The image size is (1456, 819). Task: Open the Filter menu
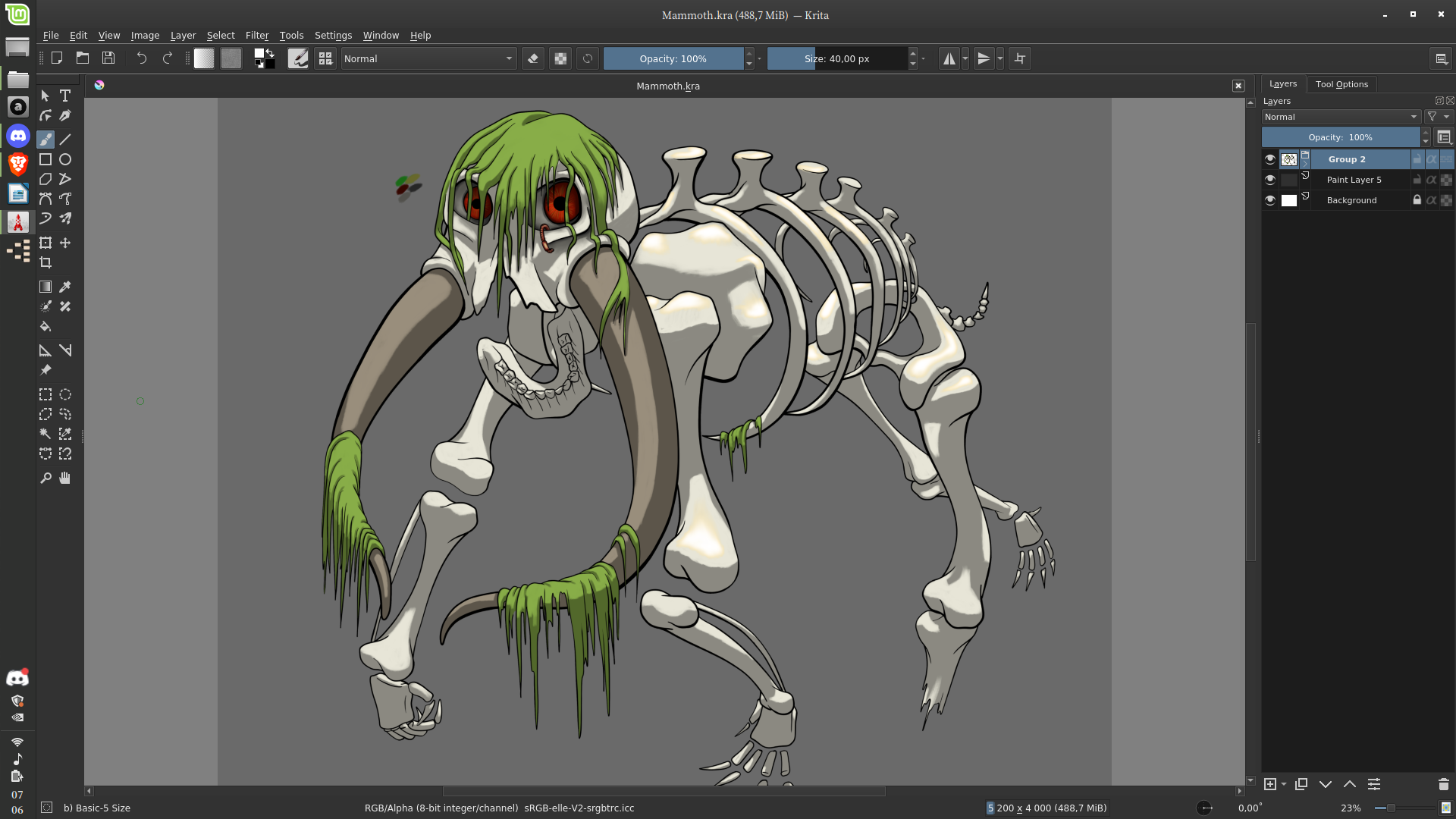(x=256, y=36)
